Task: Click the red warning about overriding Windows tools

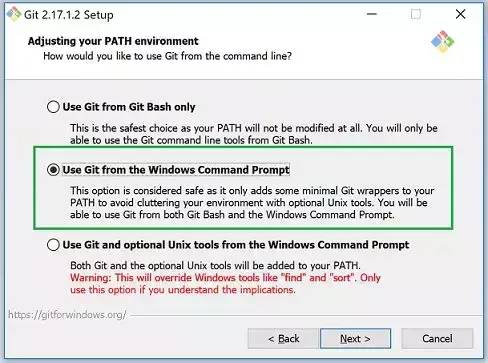Action: tap(225, 284)
